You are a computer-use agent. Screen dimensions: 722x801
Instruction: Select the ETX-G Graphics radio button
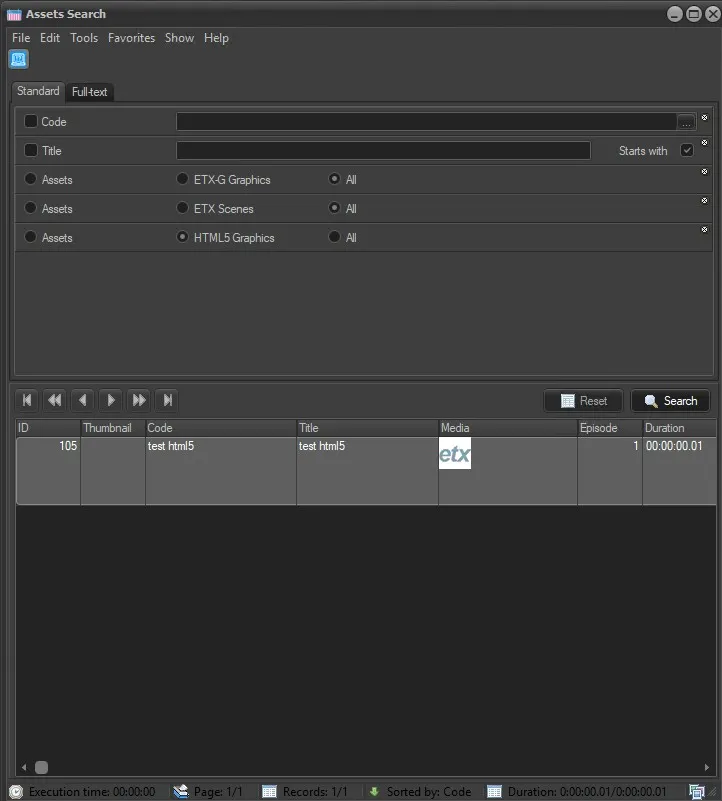pyautogui.click(x=182, y=180)
